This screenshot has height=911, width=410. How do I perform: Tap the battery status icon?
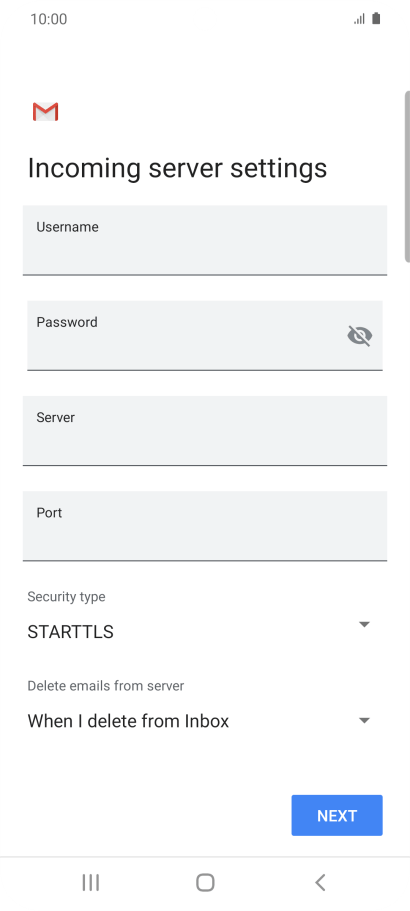coord(376,19)
